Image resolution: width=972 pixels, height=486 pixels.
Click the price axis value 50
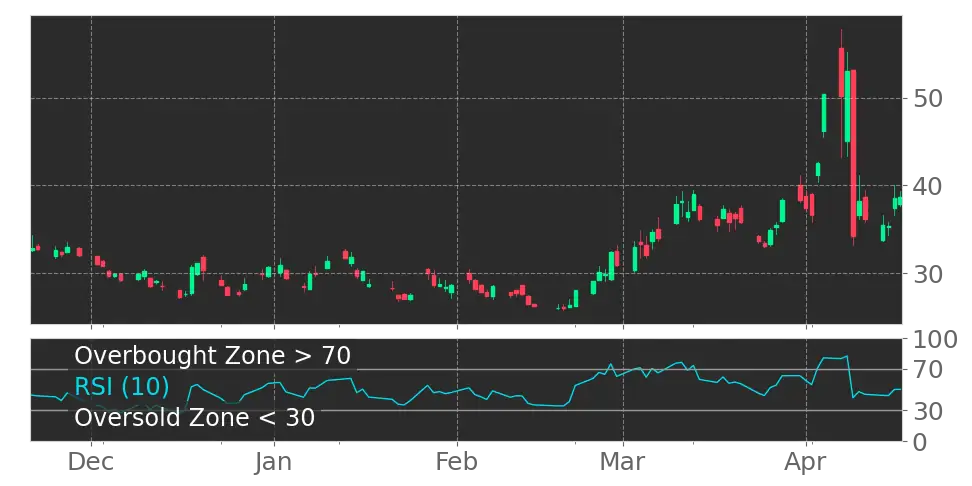(x=928, y=98)
